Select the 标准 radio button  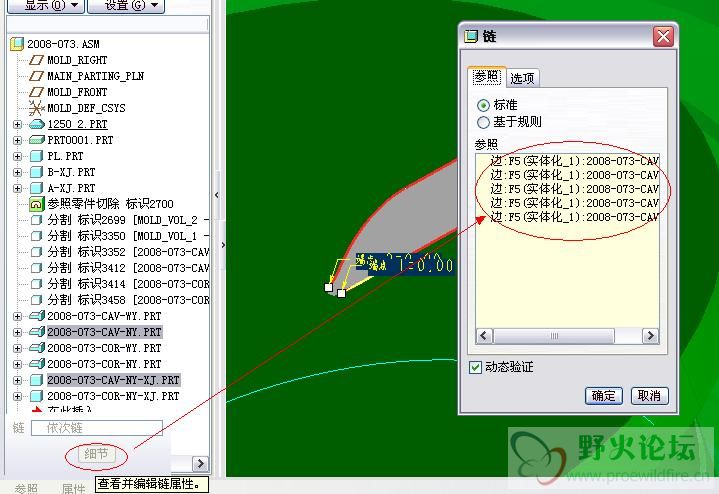point(483,105)
